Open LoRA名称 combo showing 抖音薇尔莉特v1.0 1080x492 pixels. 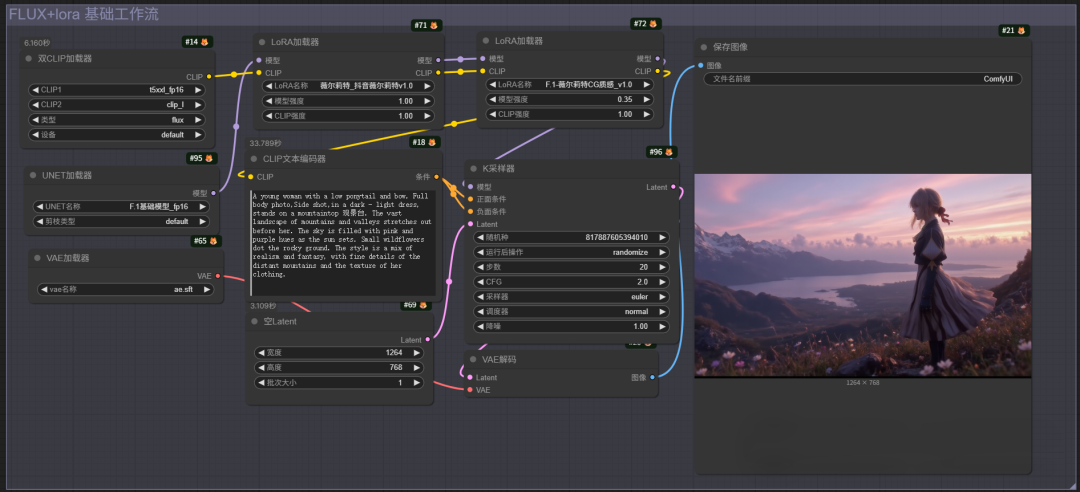(349, 86)
